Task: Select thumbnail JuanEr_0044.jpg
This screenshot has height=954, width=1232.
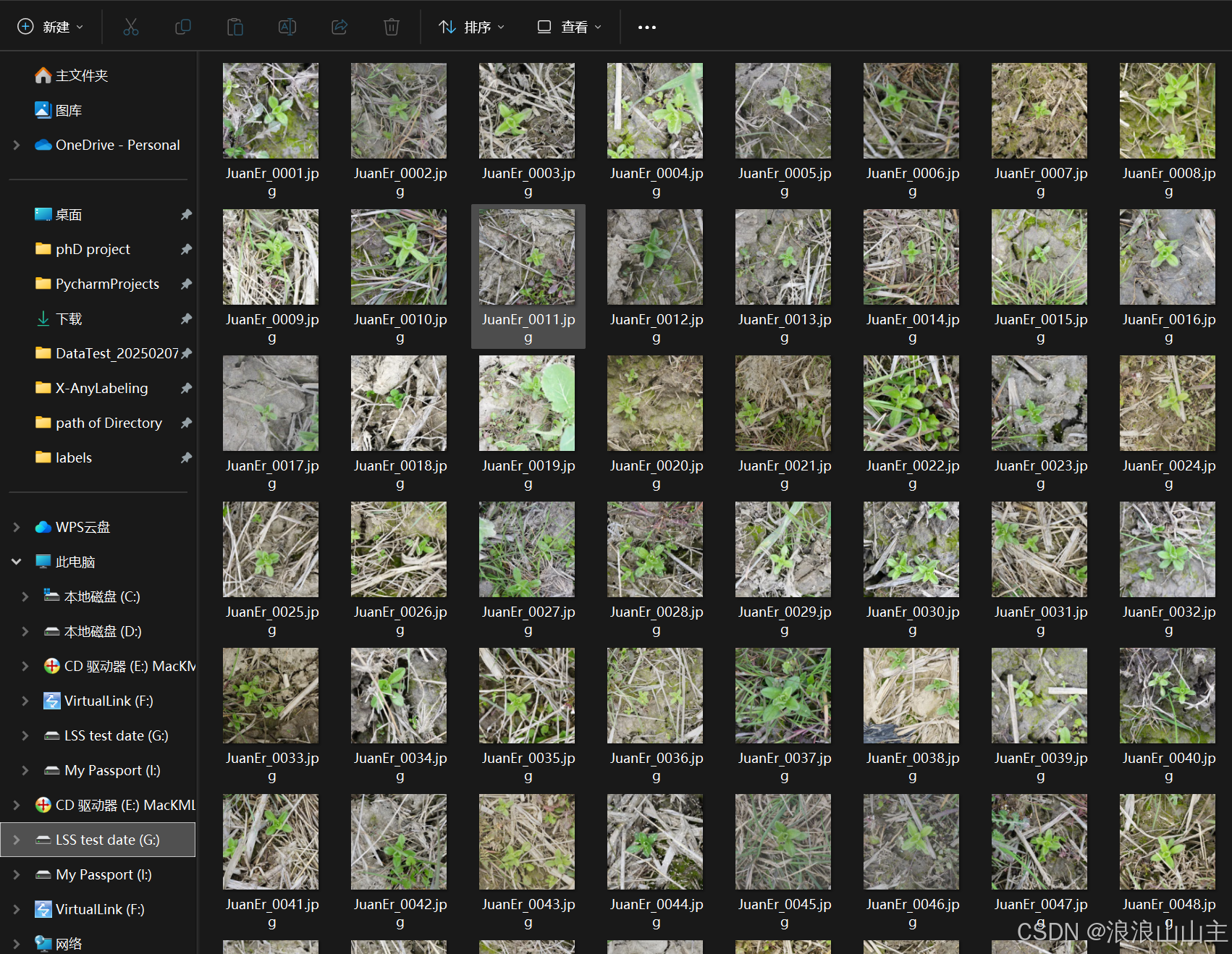Action: coord(655,842)
